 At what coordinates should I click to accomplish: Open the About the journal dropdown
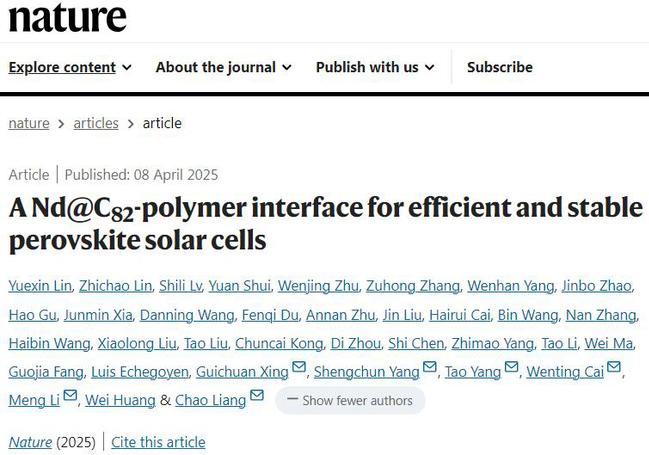(223, 67)
